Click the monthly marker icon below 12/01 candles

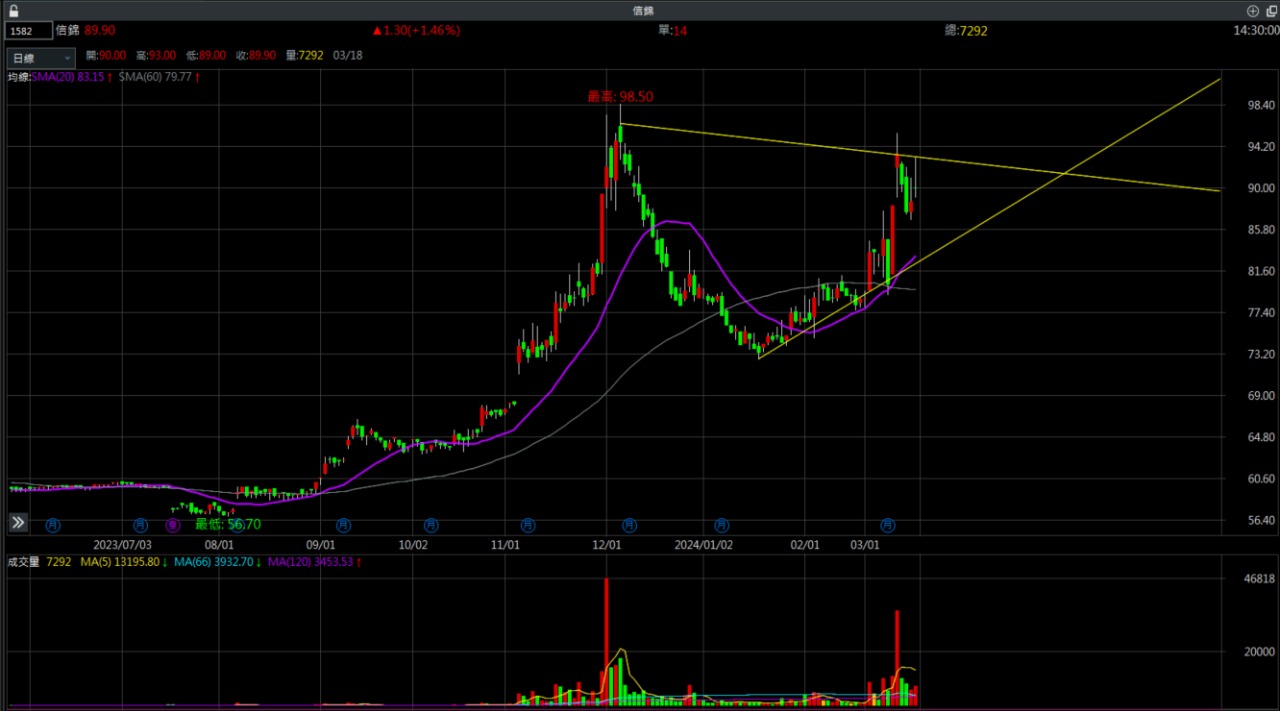[x=629, y=525]
